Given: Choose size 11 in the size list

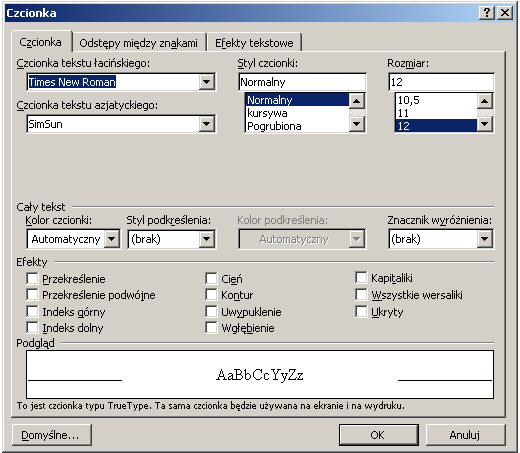Looking at the screenshot, I should pyautogui.click(x=436, y=113).
